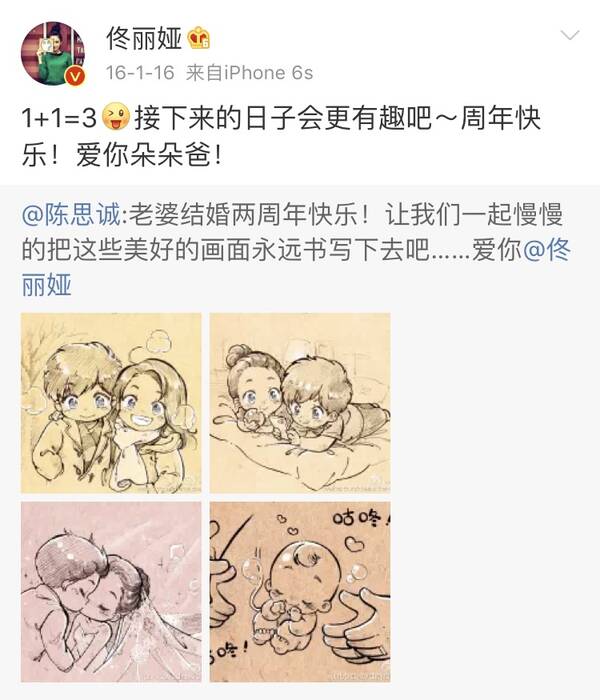View the pink kissing couple drawing
Screen dimensions: 600x700
click(x=111, y=592)
